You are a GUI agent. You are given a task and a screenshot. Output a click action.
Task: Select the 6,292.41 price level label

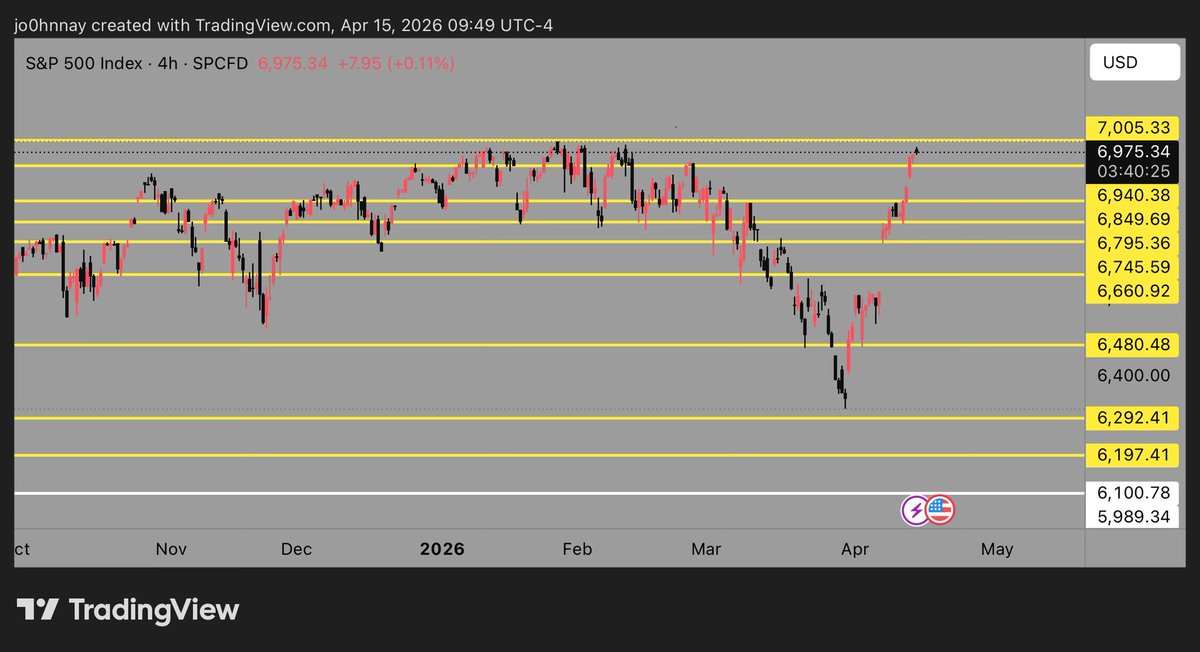point(1133,417)
